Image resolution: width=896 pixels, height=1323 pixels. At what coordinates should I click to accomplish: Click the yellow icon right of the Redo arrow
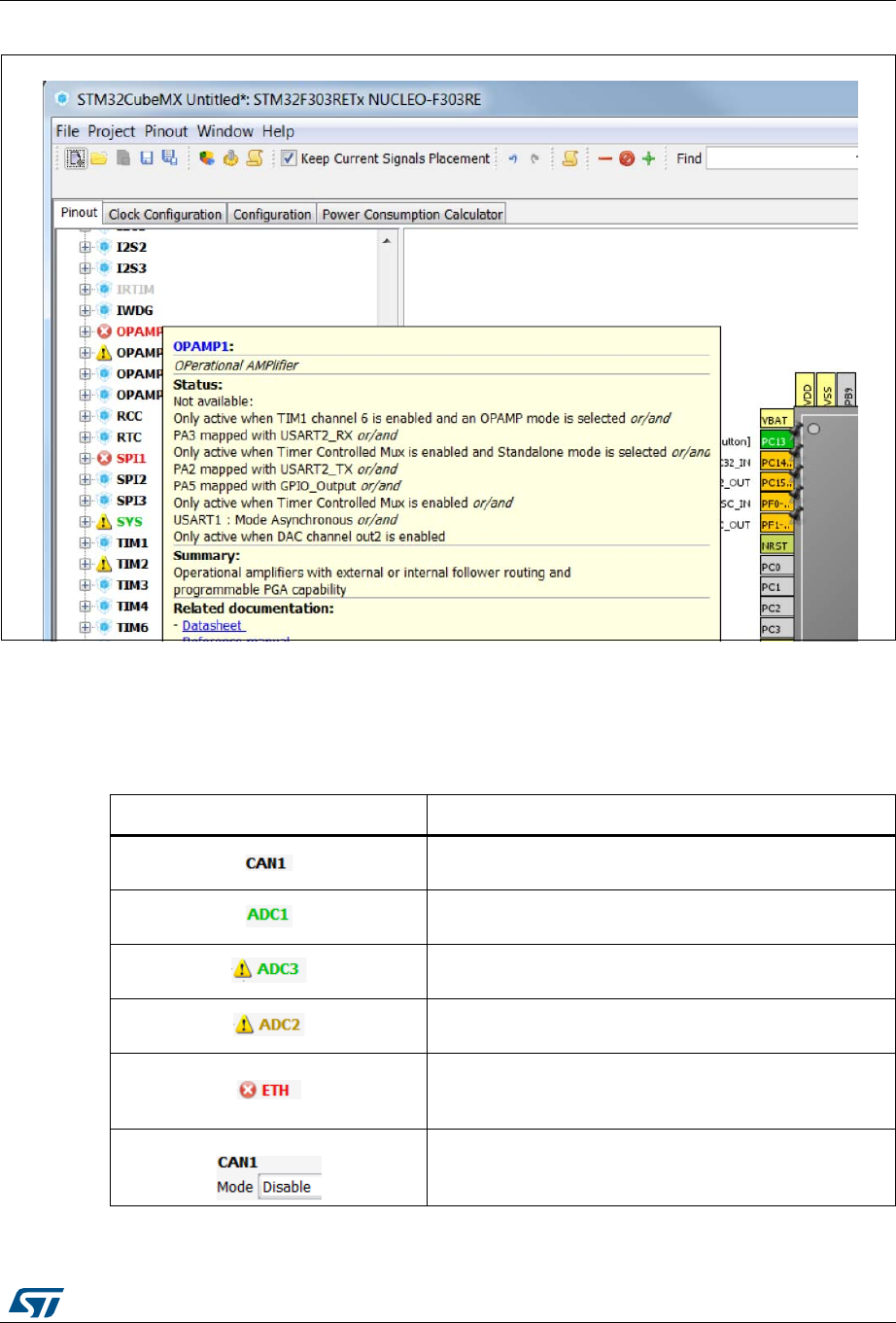click(x=570, y=158)
